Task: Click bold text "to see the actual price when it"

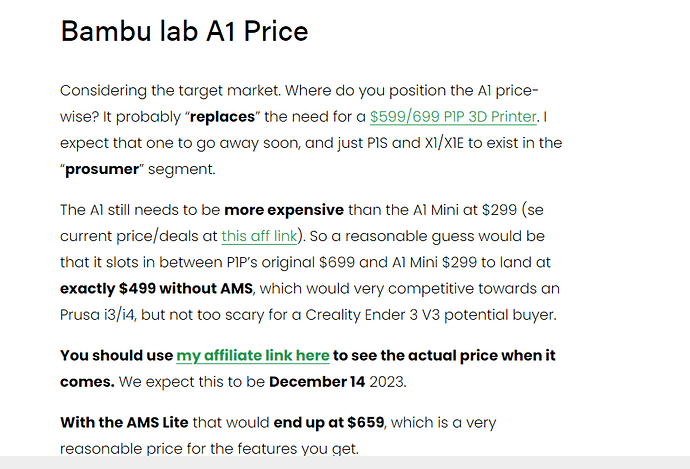Action: 444,355
